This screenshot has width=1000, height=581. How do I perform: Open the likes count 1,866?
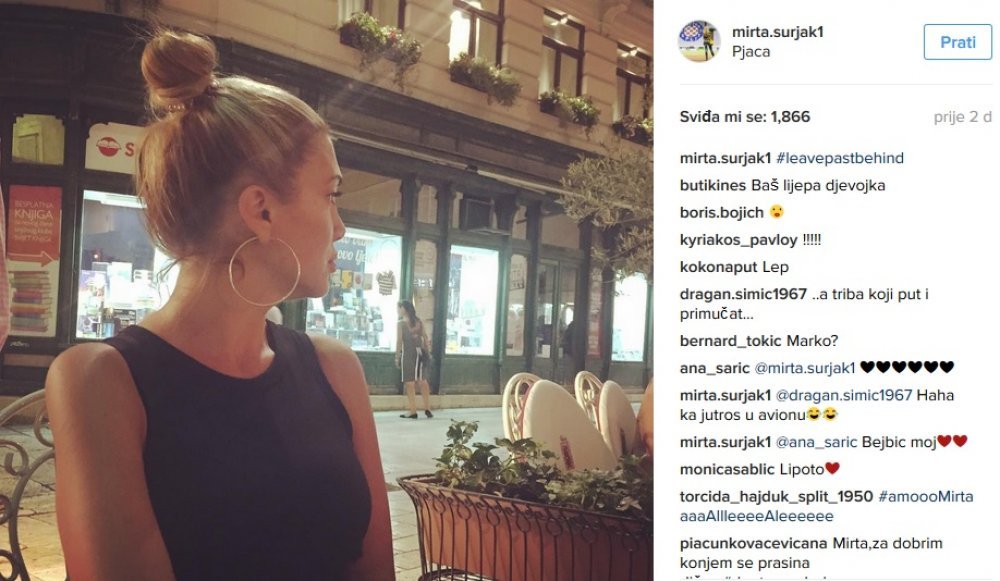click(x=790, y=117)
